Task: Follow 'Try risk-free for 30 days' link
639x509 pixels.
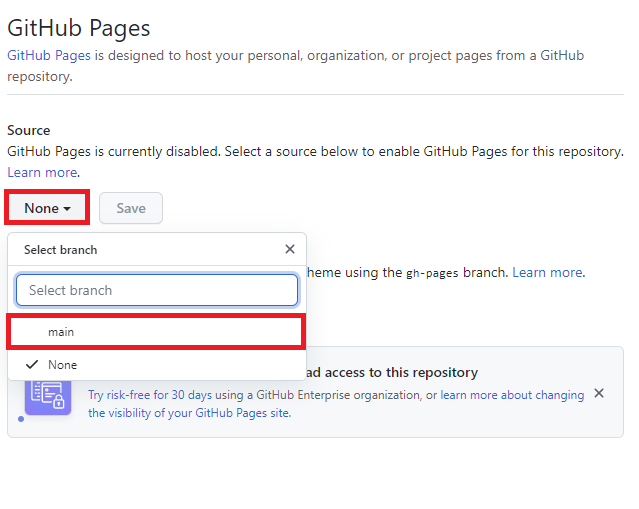Action: click(x=150, y=395)
